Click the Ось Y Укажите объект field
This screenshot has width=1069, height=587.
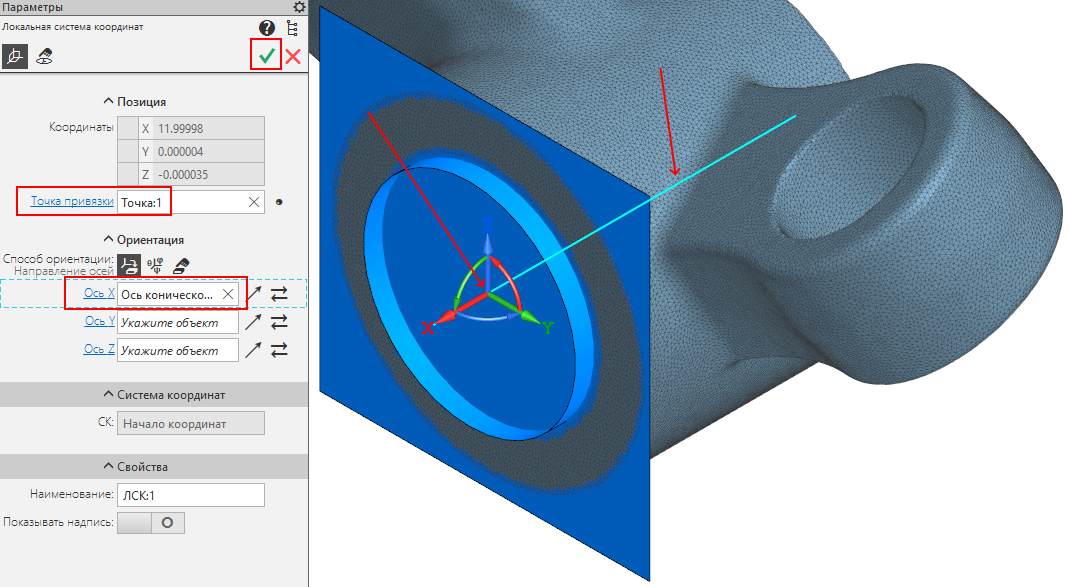pyautogui.click(x=178, y=322)
